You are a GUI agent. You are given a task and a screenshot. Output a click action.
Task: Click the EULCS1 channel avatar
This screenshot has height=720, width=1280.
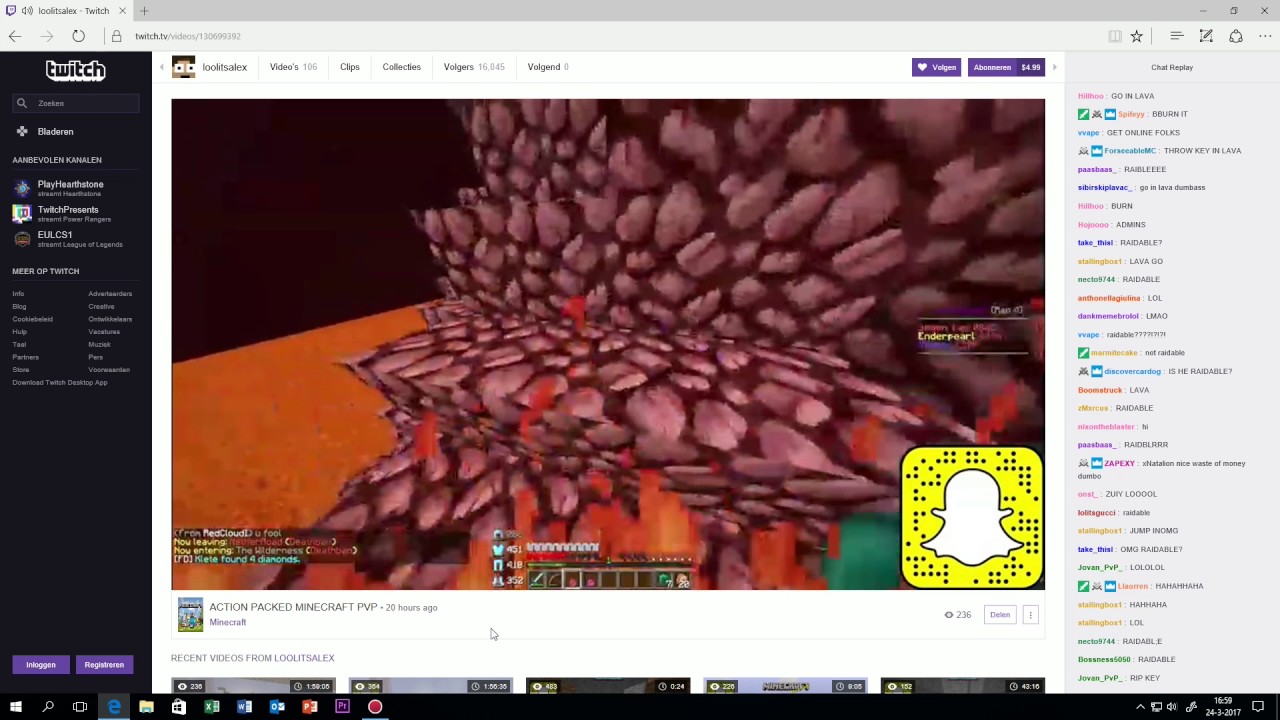coord(22,239)
